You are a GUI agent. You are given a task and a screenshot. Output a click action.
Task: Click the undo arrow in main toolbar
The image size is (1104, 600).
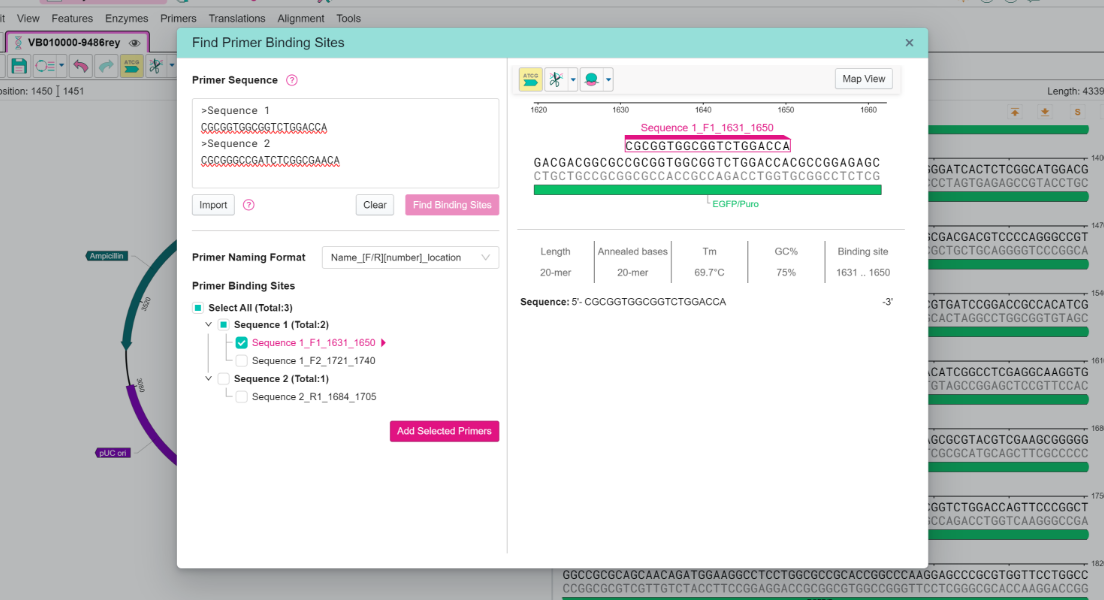(x=81, y=66)
